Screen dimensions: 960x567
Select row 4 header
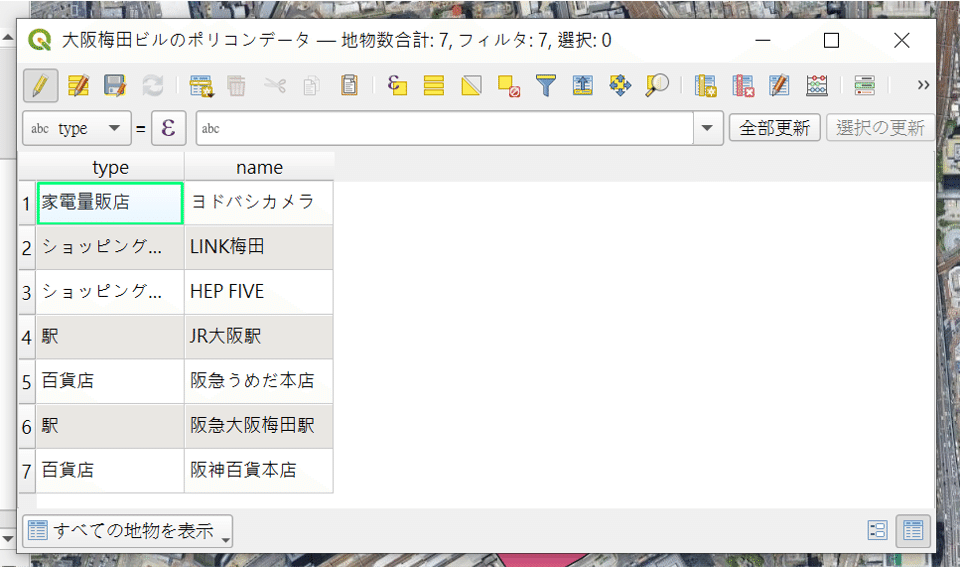pyautogui.click(x=27, y=337)
